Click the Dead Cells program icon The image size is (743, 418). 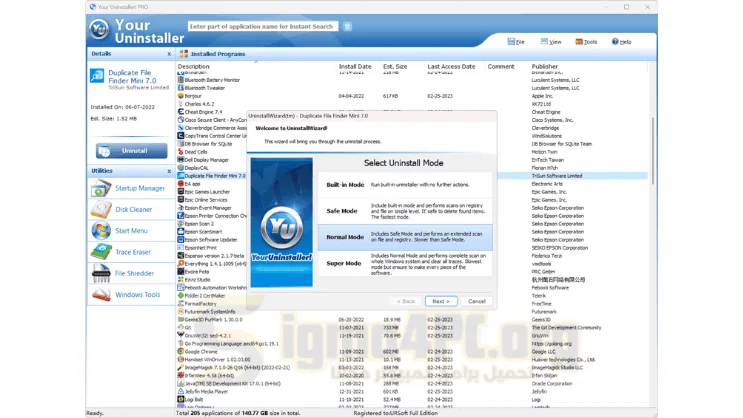tap(181, 152)
